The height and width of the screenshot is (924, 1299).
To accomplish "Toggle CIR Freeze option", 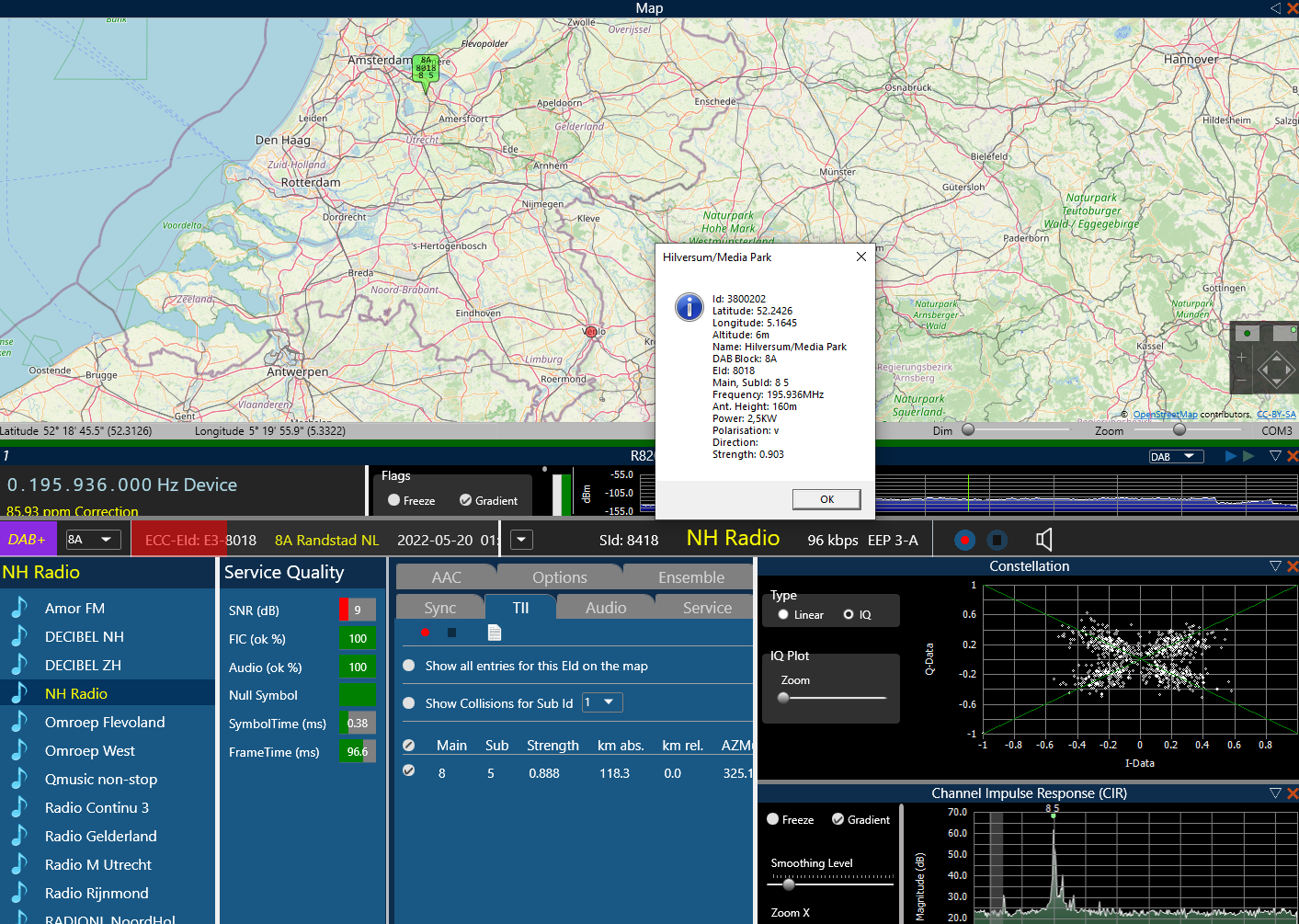I will (x=773, y=819).
